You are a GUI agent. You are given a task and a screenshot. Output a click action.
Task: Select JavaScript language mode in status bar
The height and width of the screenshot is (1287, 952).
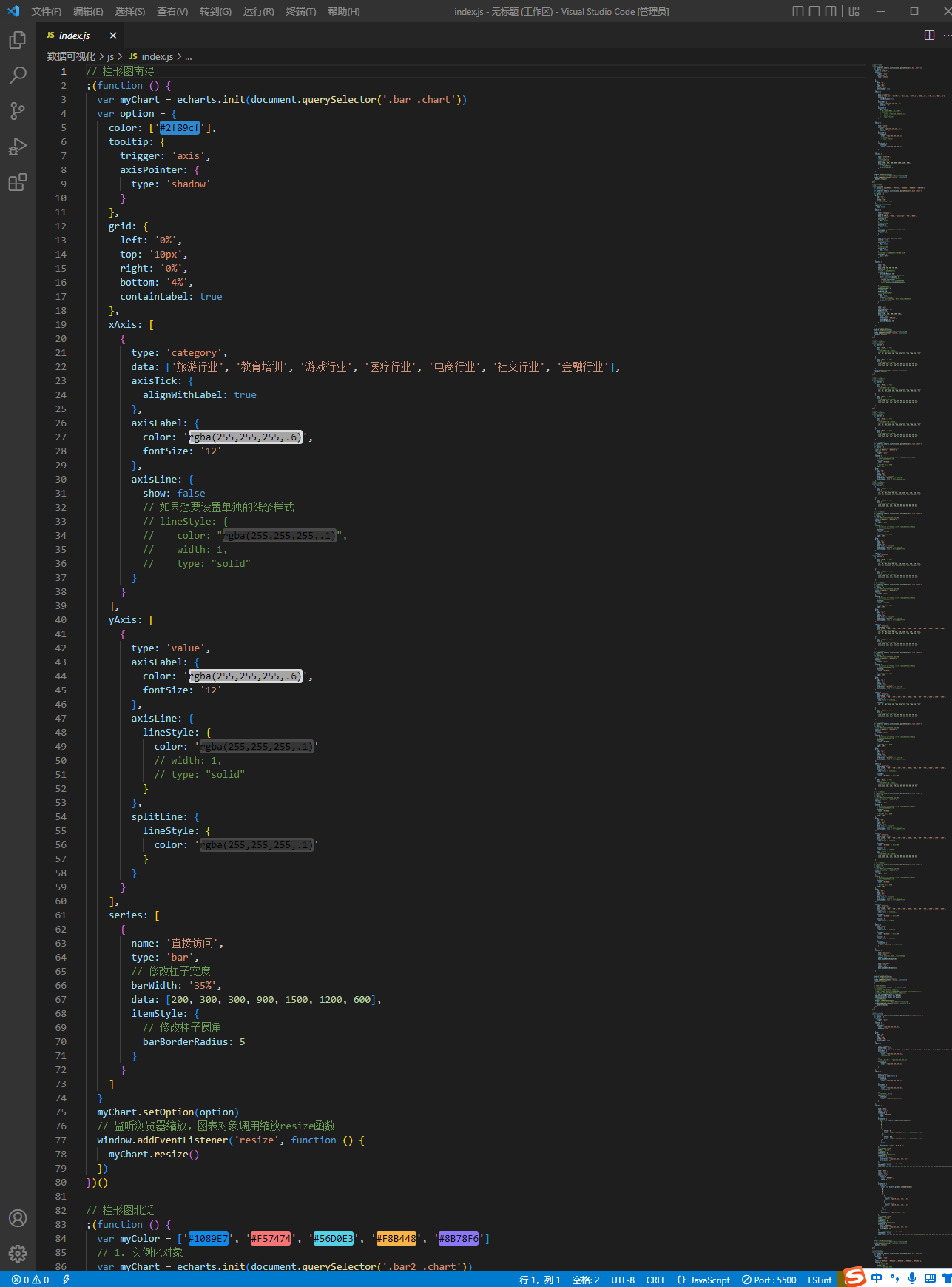(703, 1280)
